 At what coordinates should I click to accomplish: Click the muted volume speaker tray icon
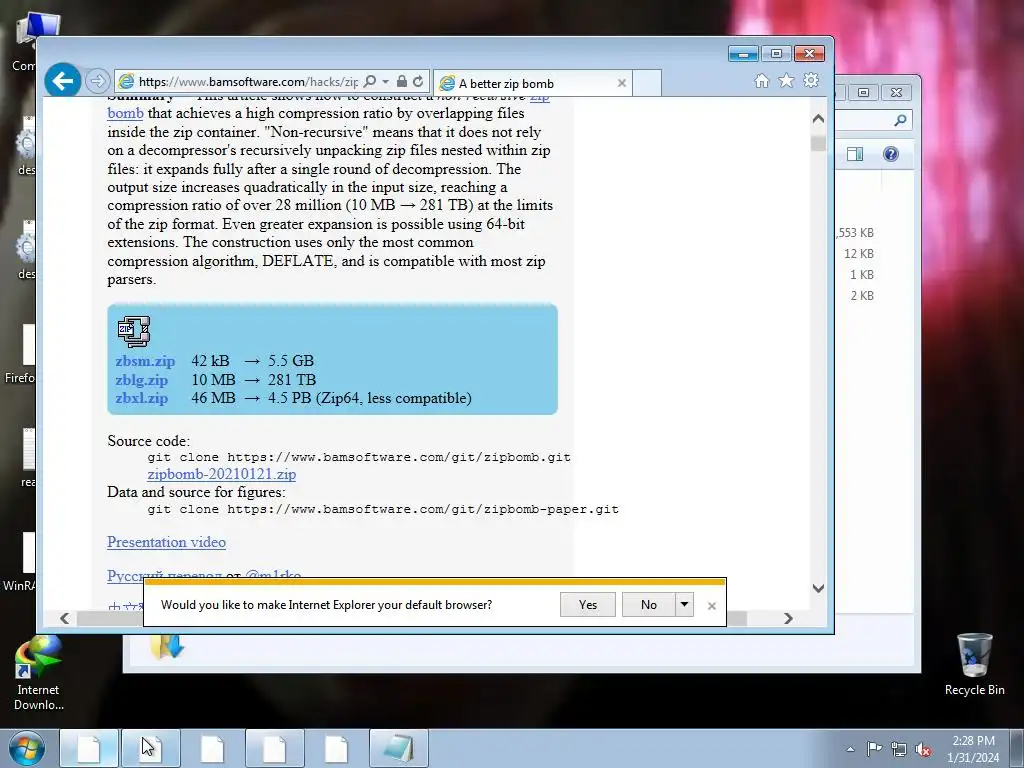point(923,749)
